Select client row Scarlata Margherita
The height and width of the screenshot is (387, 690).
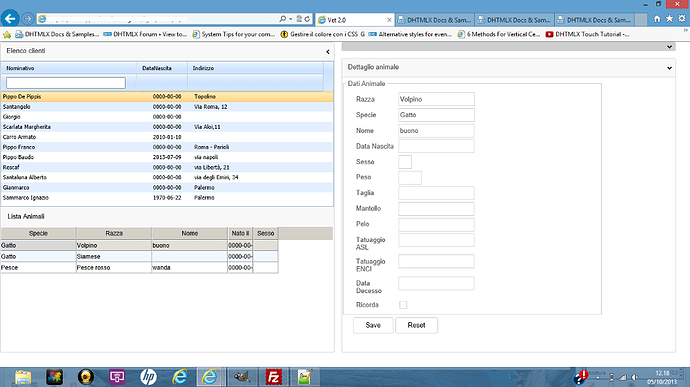pyautogui.click(x=167, y=127)
